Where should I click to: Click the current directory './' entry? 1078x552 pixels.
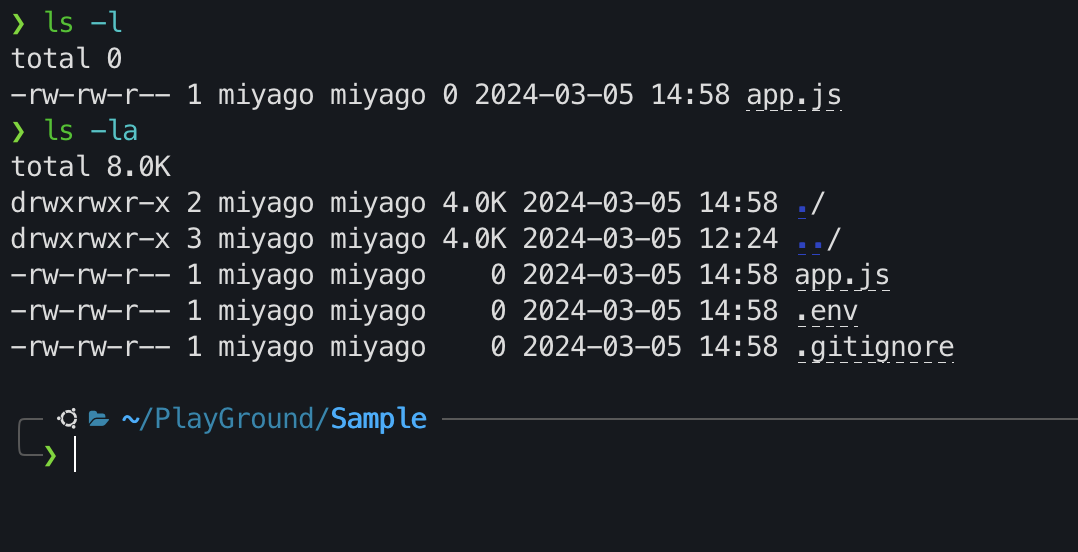810,202
